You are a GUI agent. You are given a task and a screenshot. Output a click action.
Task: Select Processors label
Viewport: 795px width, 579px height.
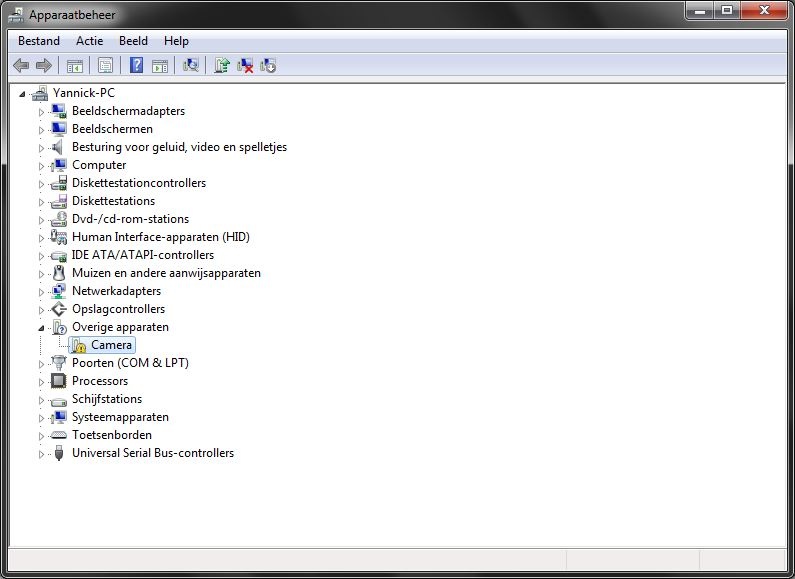(x=100, y=381)
